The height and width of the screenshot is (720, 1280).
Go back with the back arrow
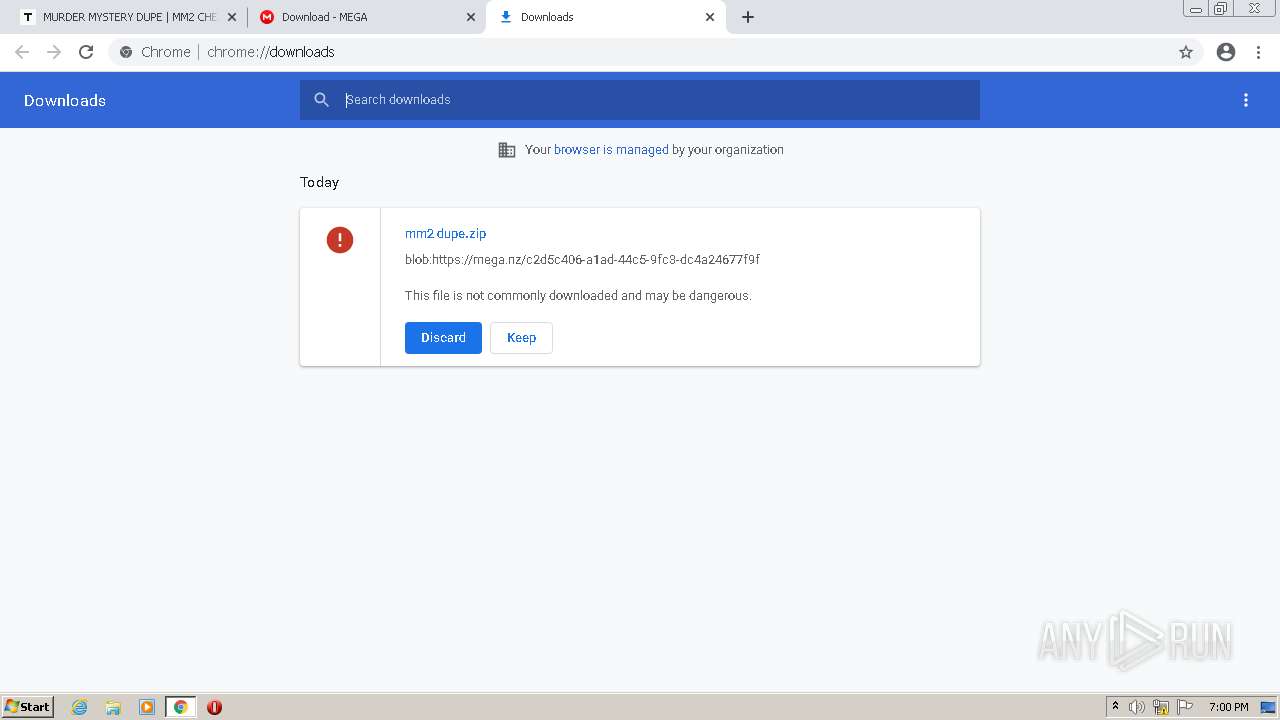(x=22, y=52)
